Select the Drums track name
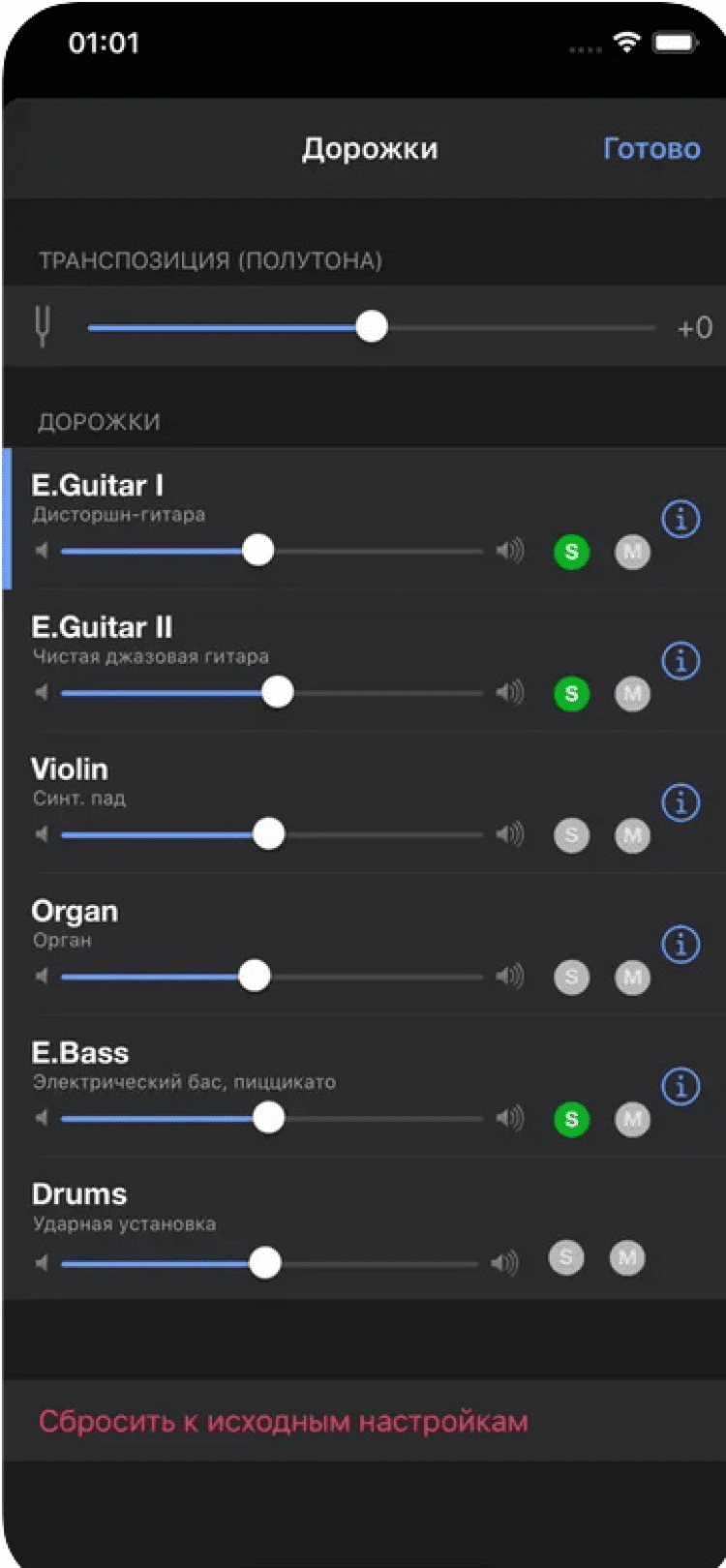Viewport: 726px width, 1568px height. [79, 1193]
